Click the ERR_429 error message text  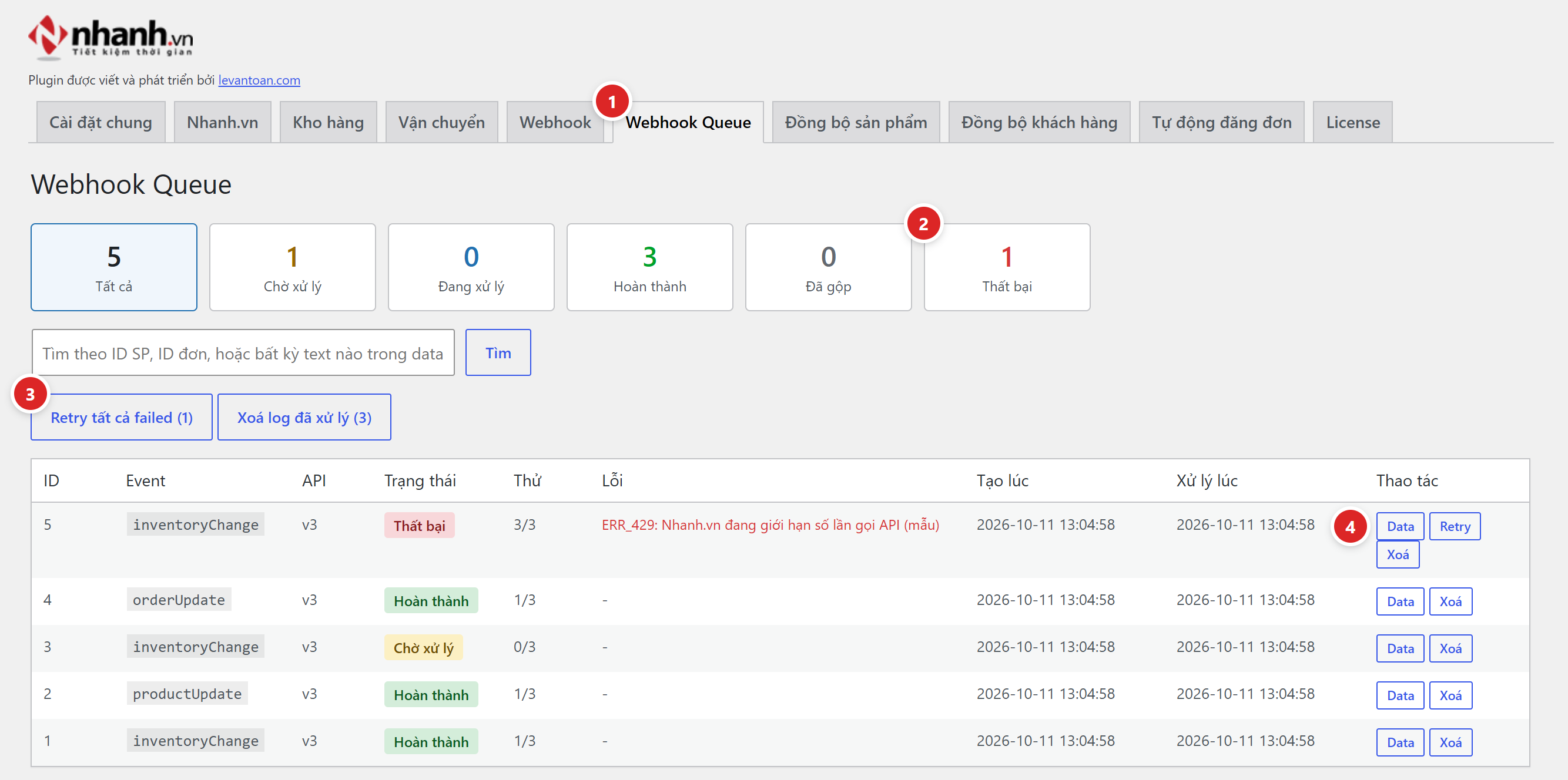[x=770, y=525]
